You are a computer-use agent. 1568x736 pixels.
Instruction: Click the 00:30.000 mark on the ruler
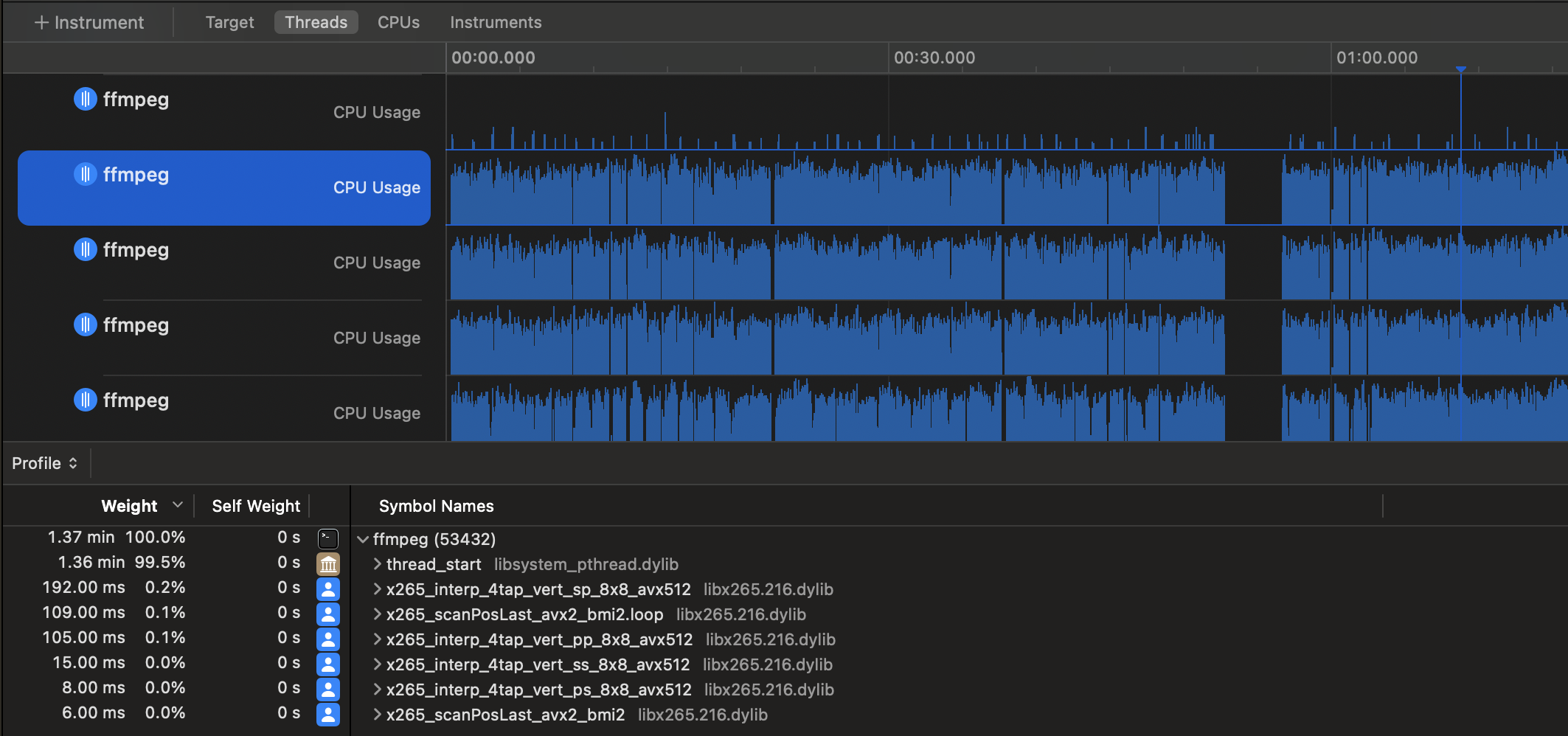934,58
